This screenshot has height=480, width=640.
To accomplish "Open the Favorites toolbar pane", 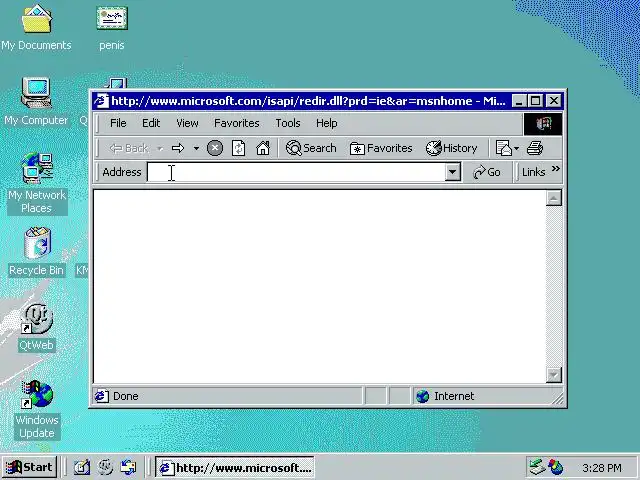I will click(x=381, y=148).
